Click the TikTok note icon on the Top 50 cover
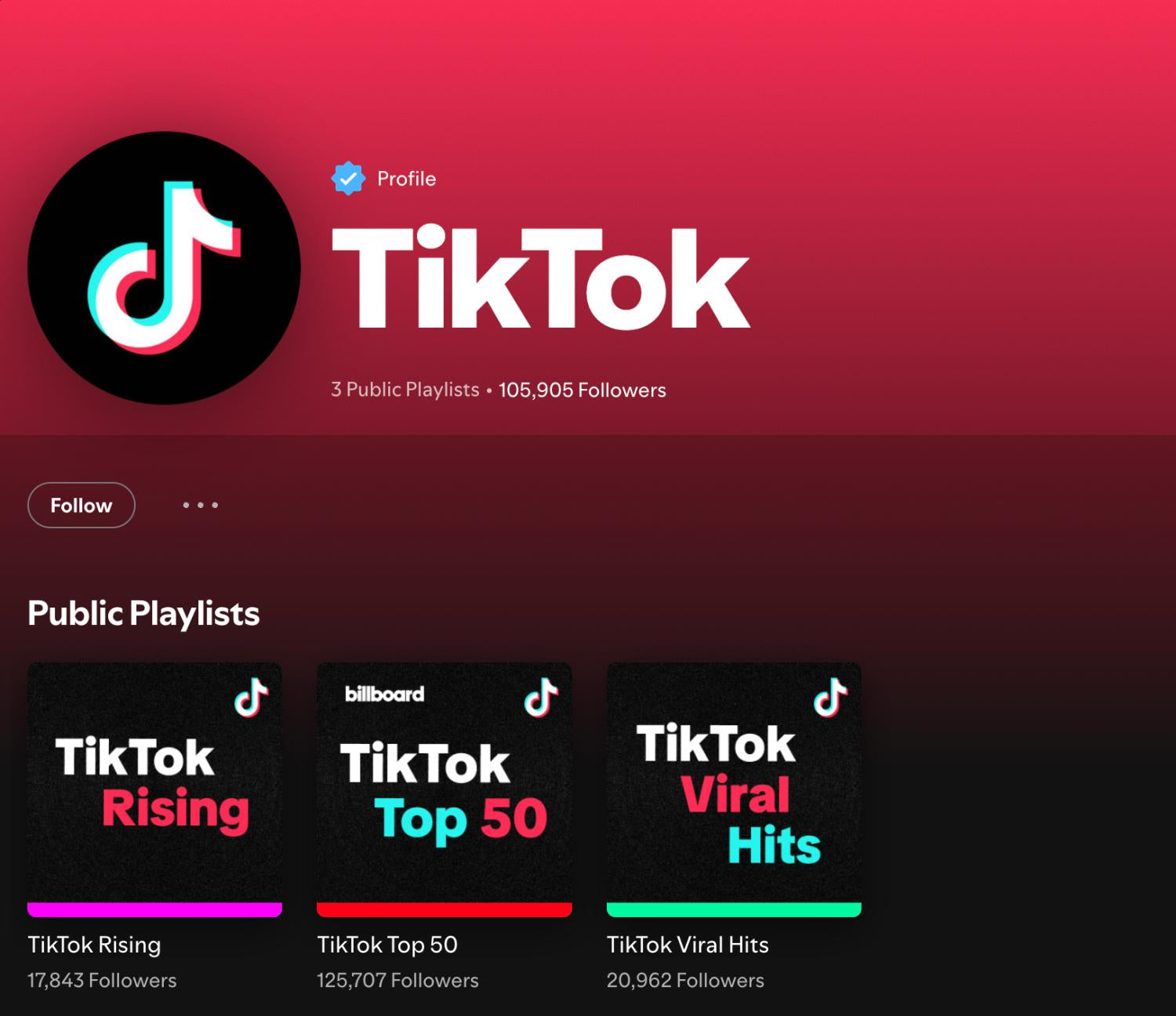Screen dimensions: 1176x1016 coord(541,697)
